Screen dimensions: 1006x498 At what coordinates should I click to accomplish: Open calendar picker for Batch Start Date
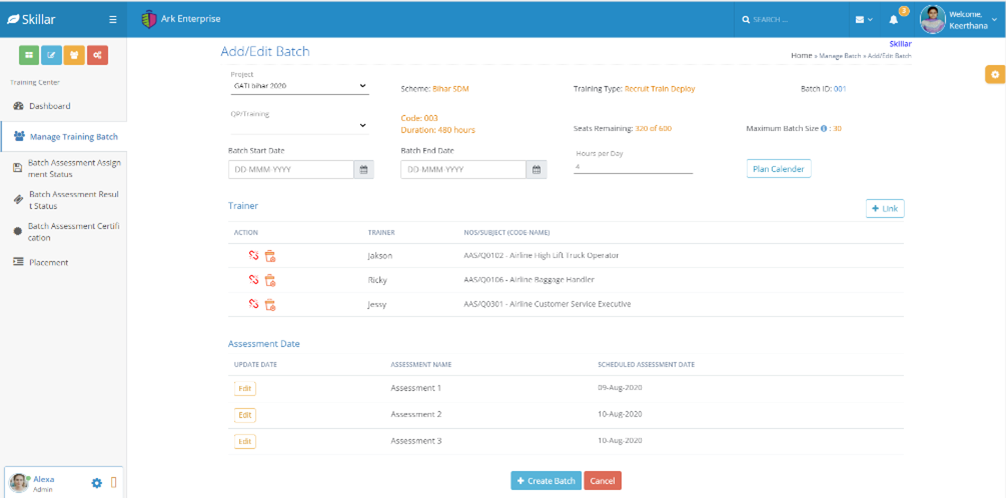coord(364,170)
